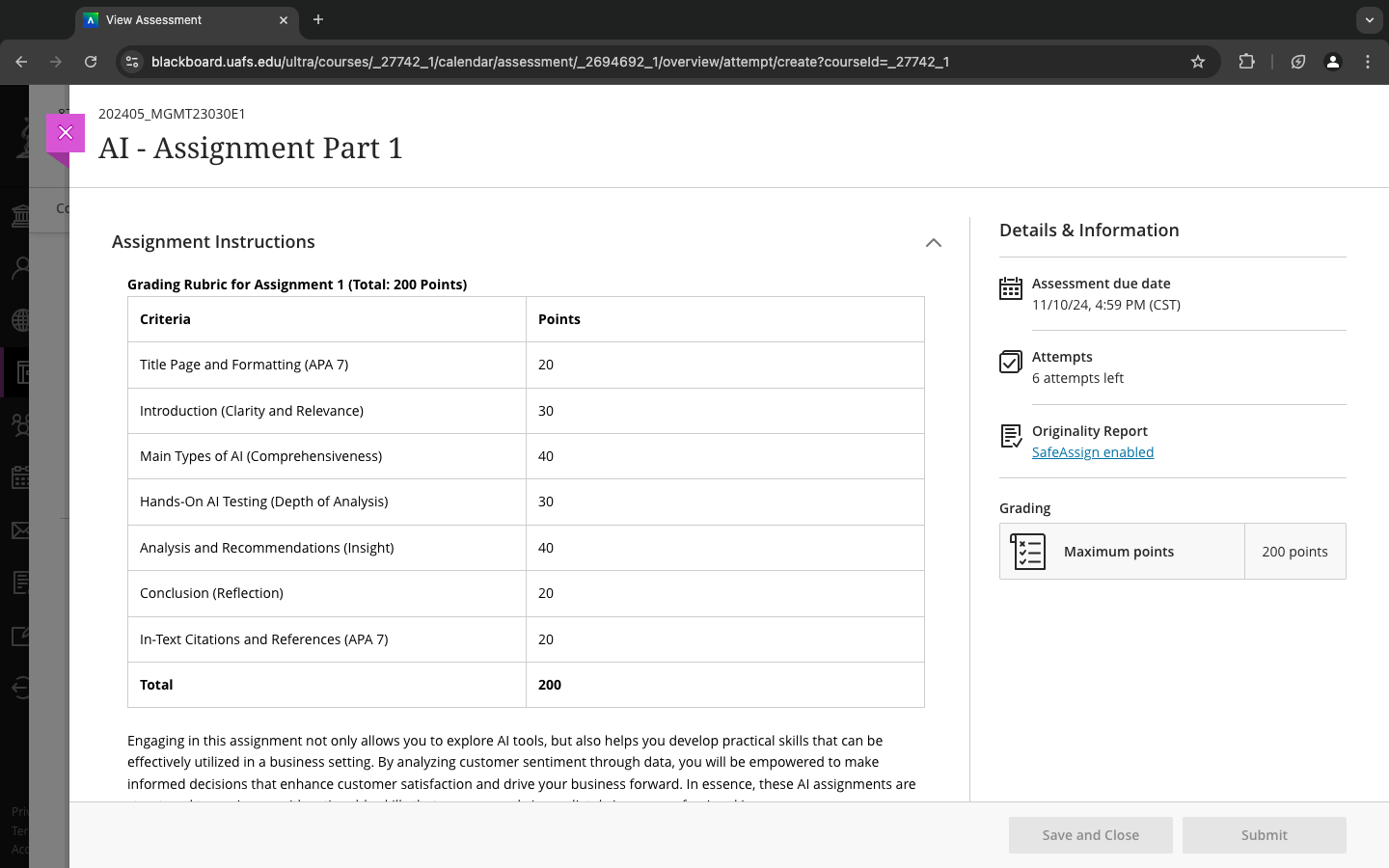Screen dimensions: 1389x868
Task: Click the Points column header
Action: click(x=725, y=319)
